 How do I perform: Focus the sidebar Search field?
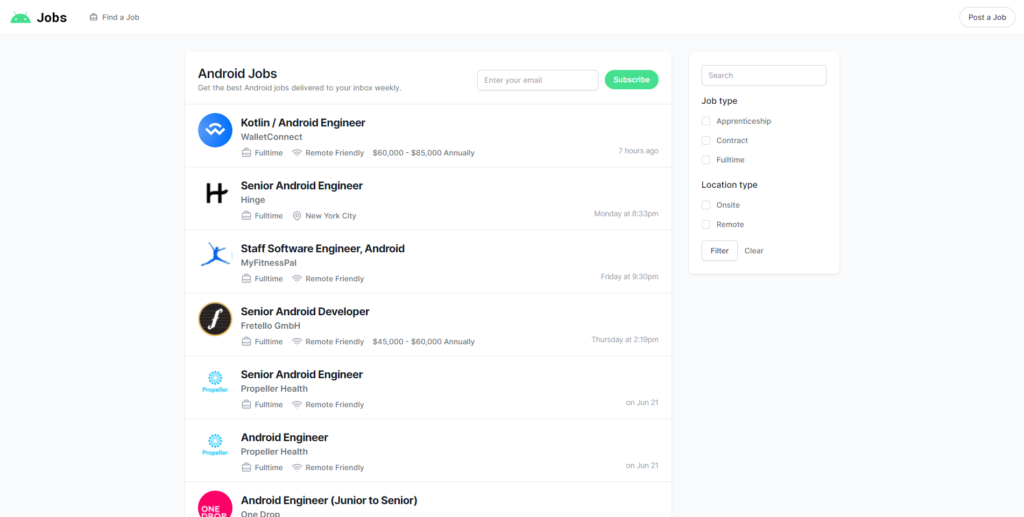(763, 75)
